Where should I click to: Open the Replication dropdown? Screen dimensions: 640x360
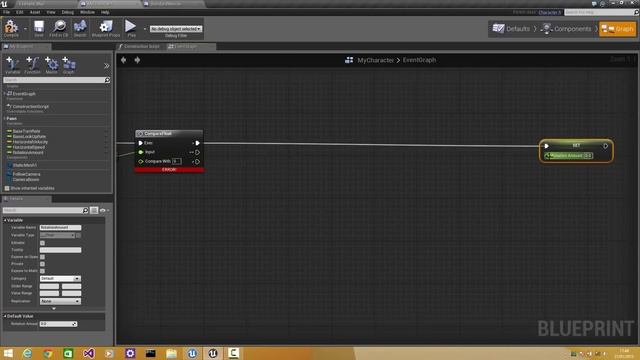60,301
